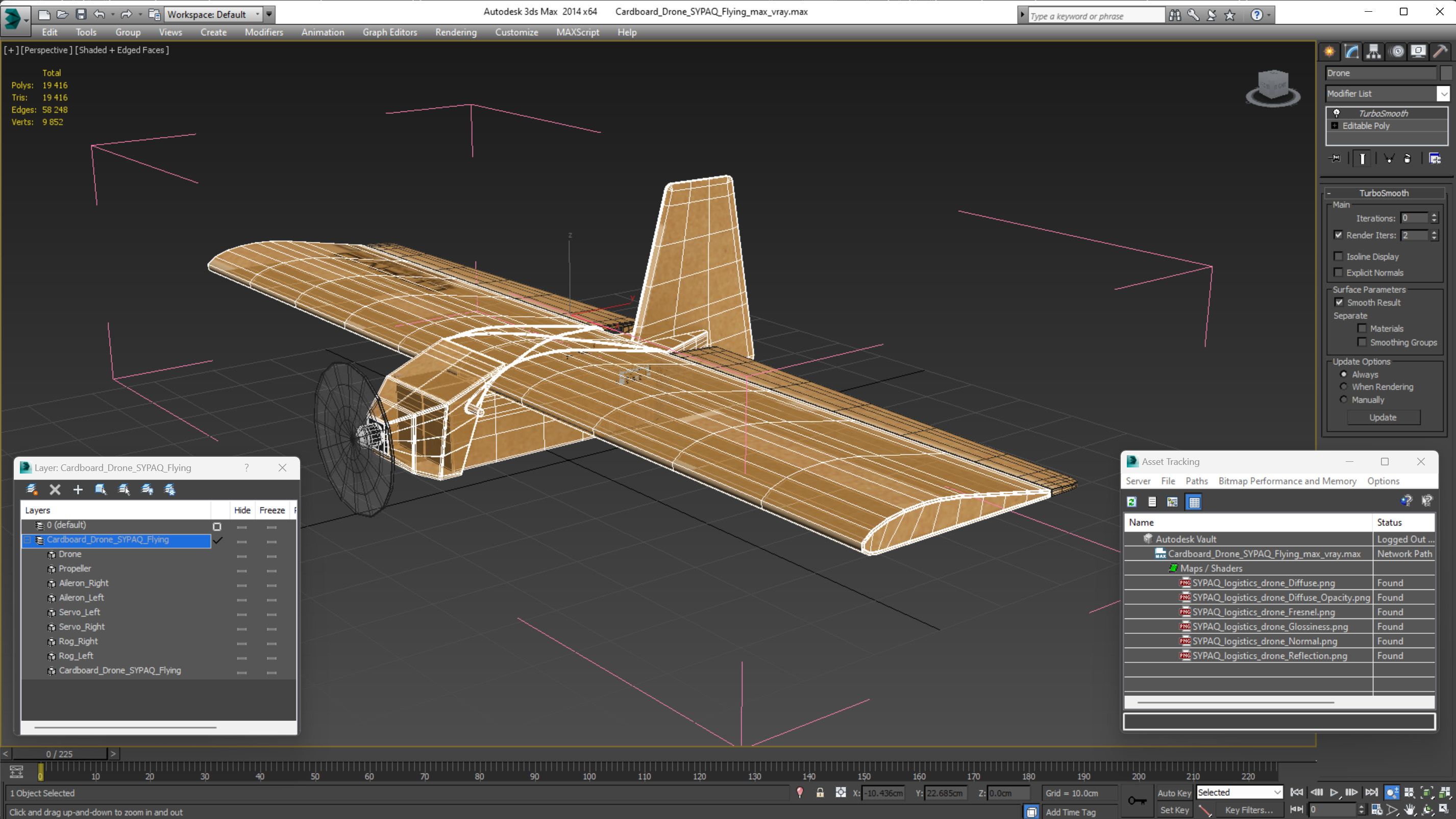Click Configure Modifier Sets icon
Screen dimensions: 1456x819
coord(1435,159)
